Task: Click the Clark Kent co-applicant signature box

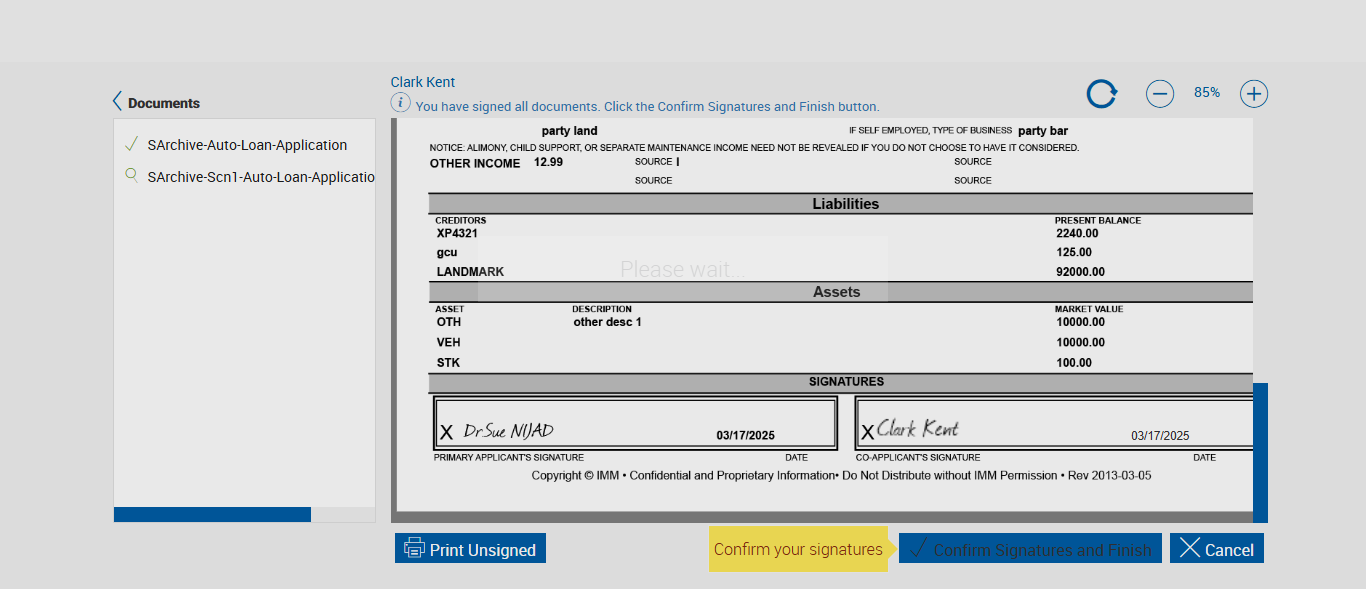Action: [1054, 423]
